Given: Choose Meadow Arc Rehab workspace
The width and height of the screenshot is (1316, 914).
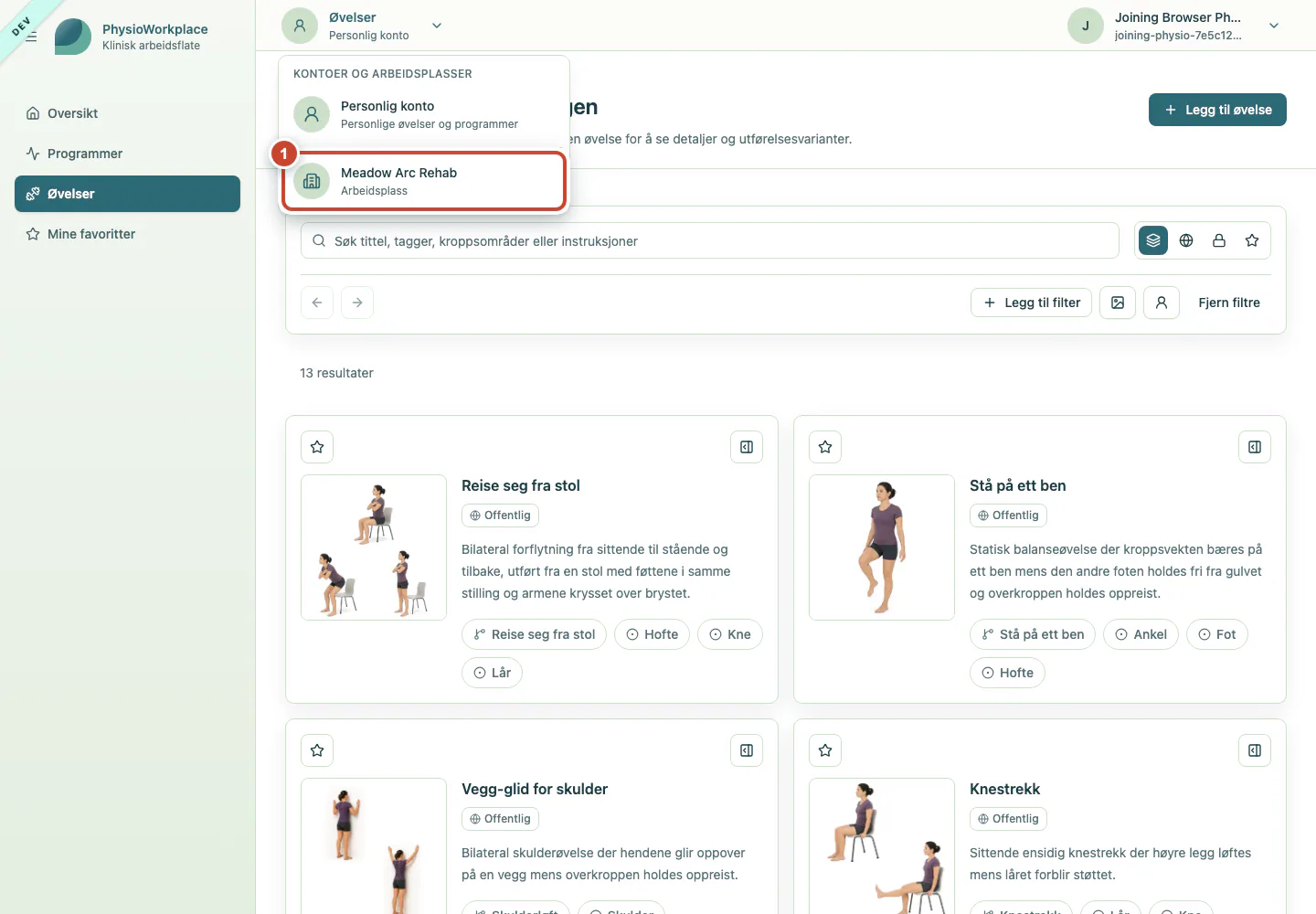Looking at the screenshot, I should tap(425, 181).
